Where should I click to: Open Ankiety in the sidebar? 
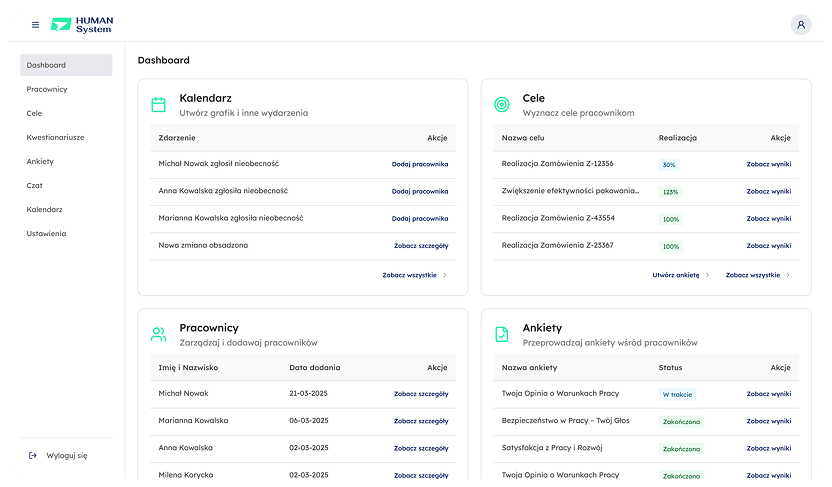40,161
